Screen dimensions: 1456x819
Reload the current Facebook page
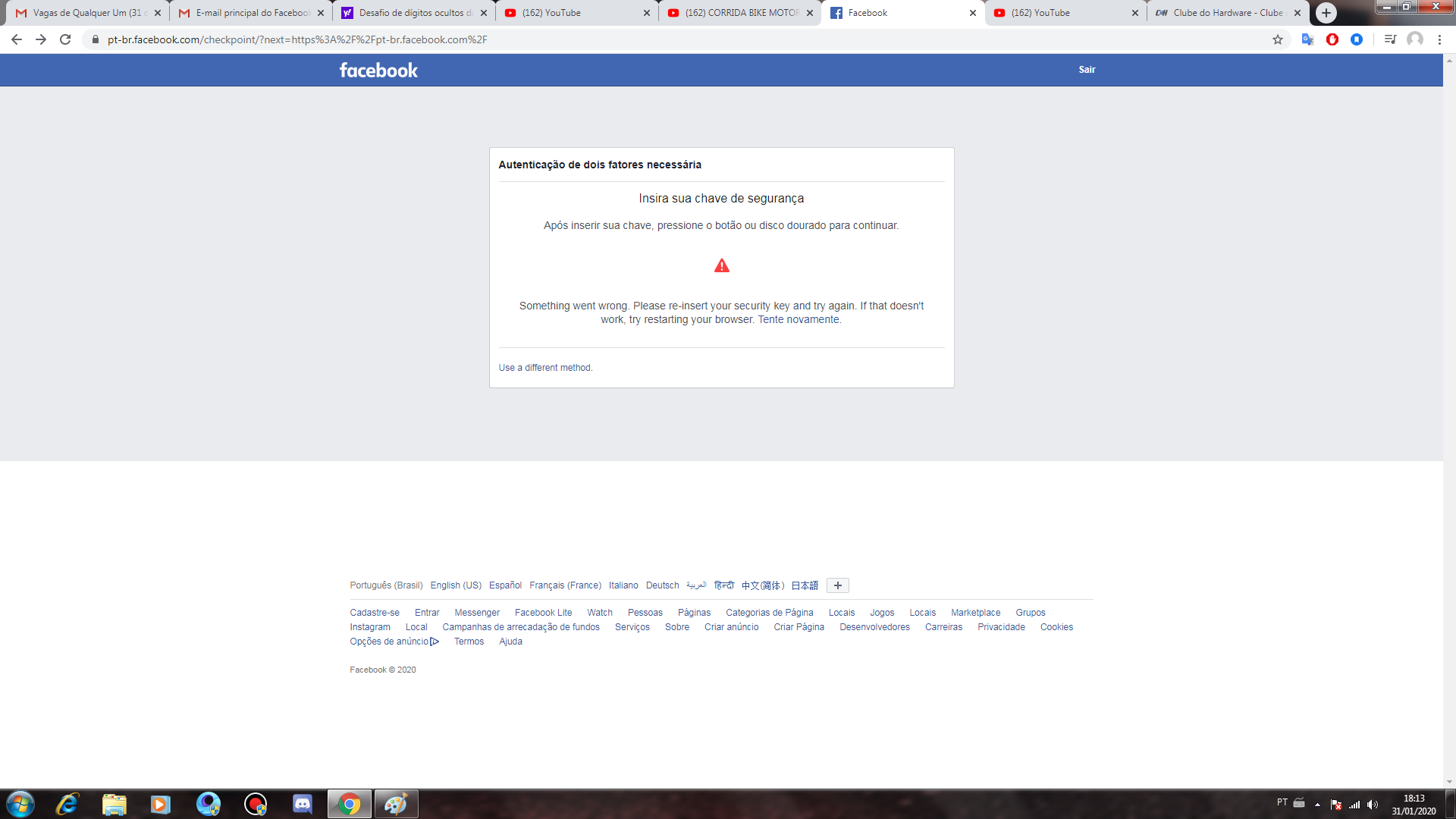65,39
